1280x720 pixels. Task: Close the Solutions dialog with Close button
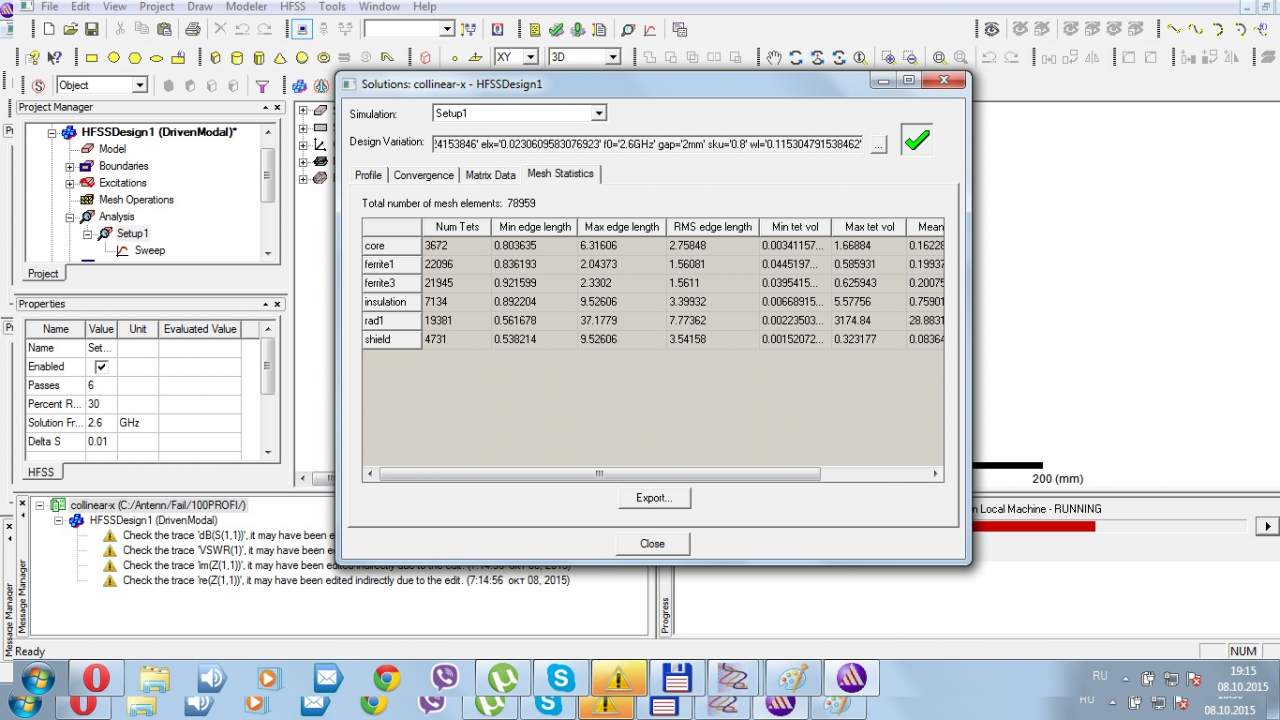[x=652, y=544]
